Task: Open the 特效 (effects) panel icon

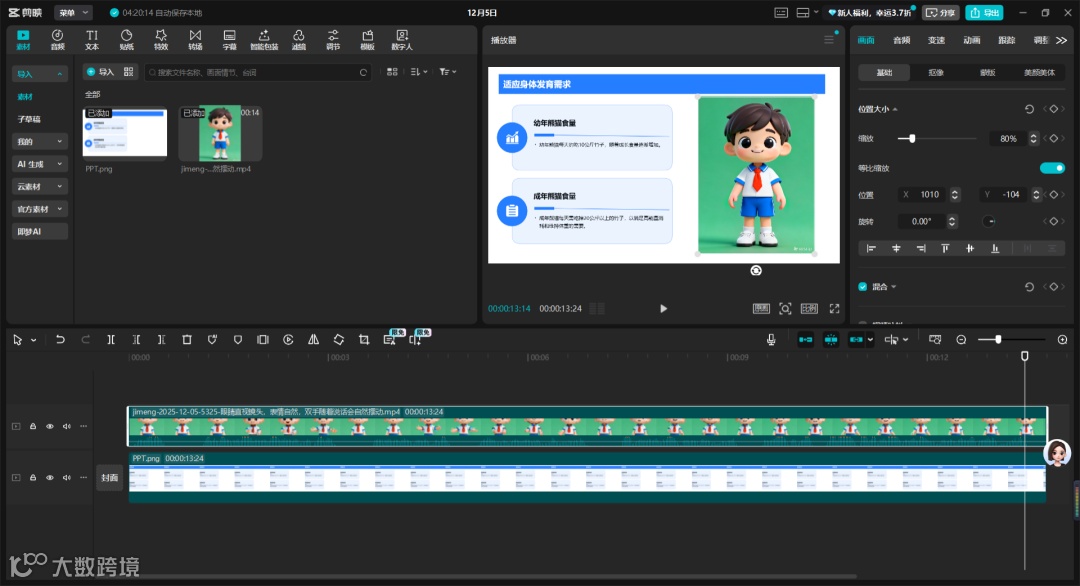Action: [160, 39]
